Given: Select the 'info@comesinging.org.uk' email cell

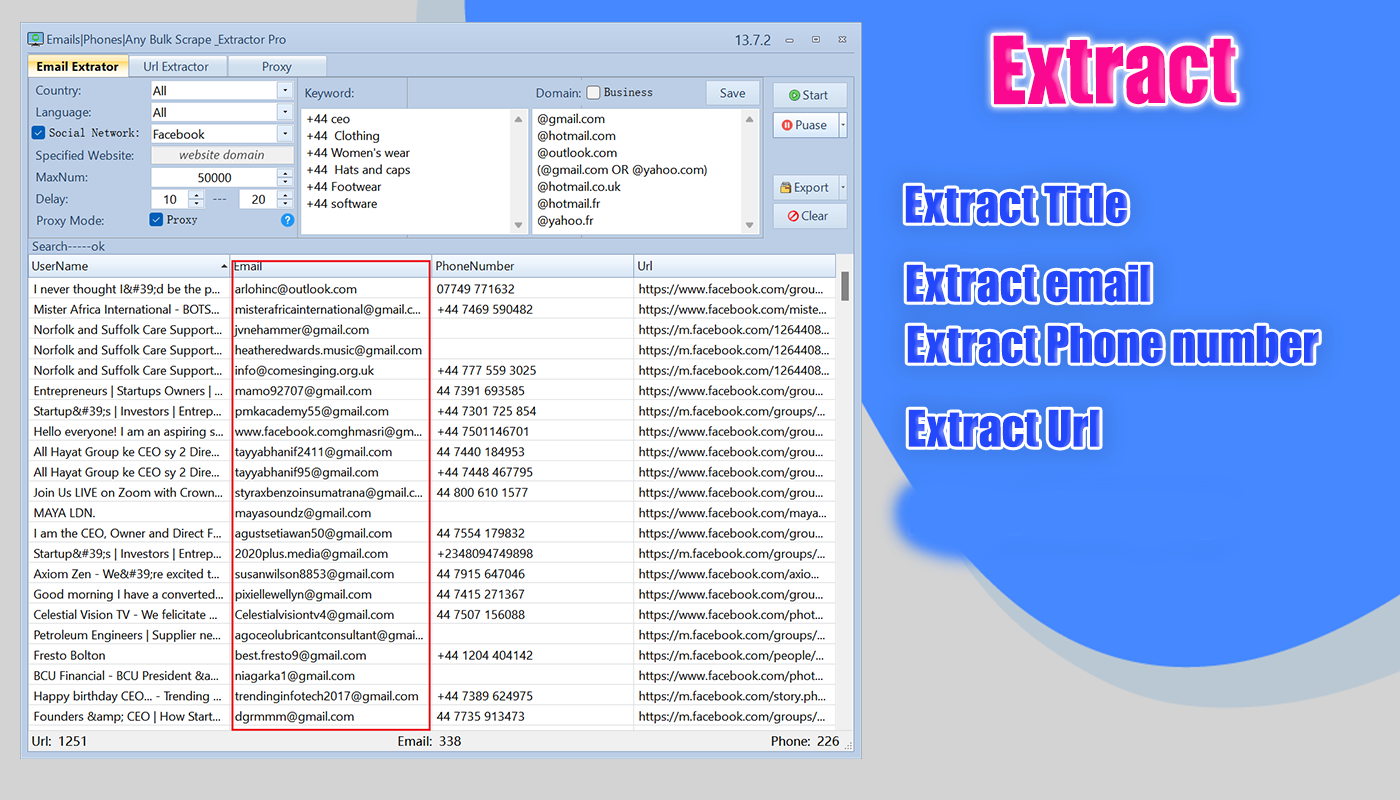Looking at the screenshot, I should point(332,370).
